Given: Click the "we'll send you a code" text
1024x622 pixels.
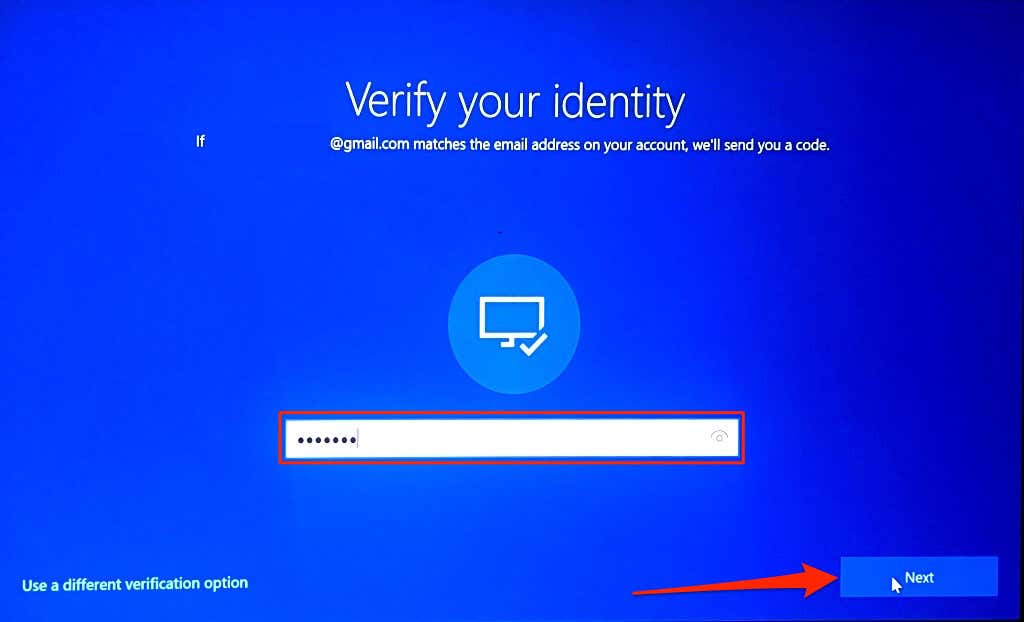Looking at the screenshot, I should 761,144.
